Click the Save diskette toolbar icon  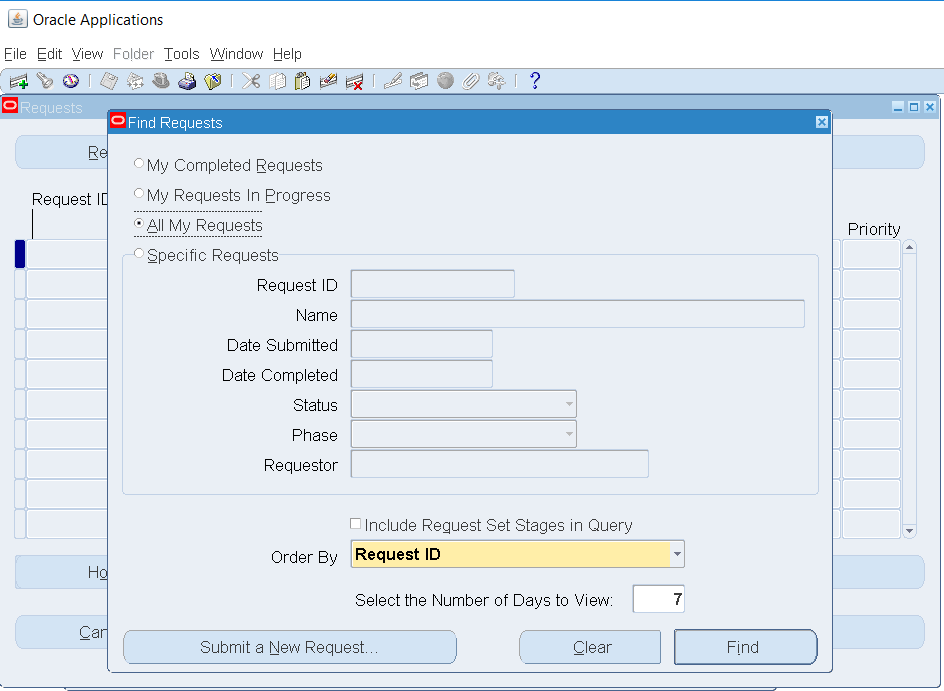point(109,81)
